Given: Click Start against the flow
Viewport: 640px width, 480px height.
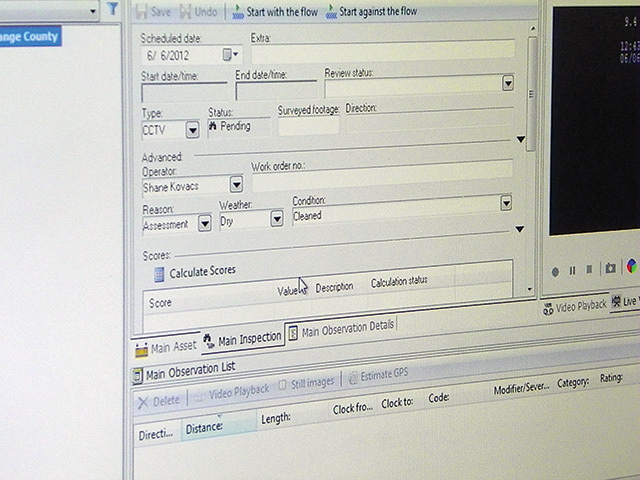Looking at the screenshot, I should (371, 13).
